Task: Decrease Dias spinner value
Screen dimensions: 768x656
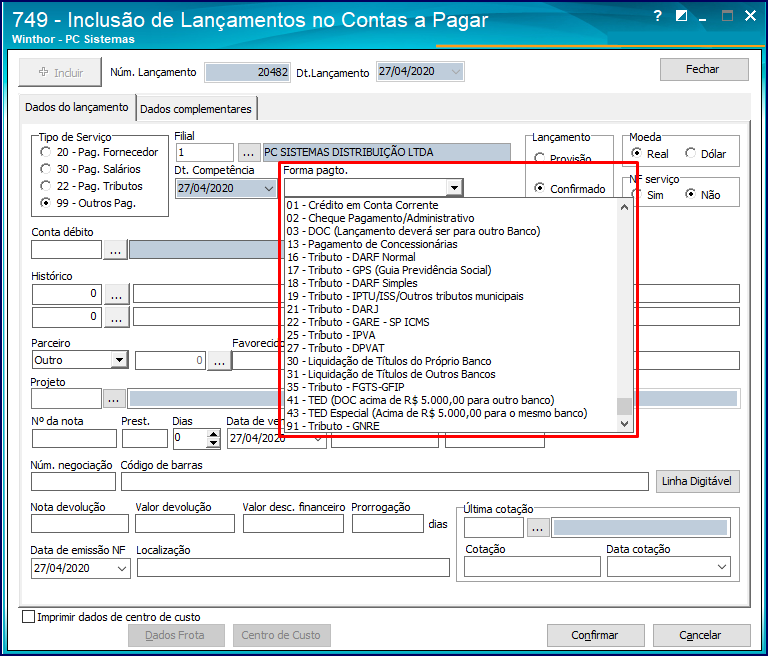Action: coord(213,443)
